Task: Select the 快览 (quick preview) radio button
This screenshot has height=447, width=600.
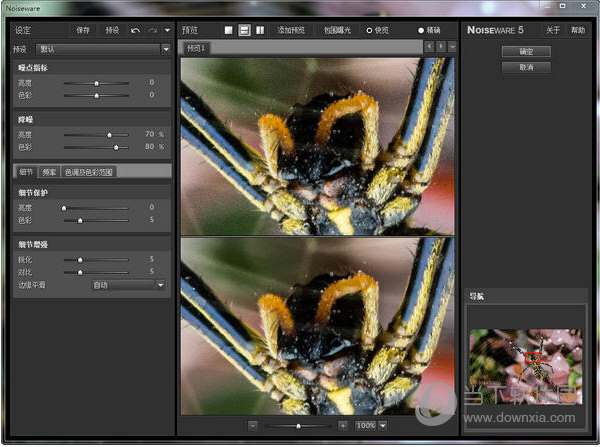Action: 369,30
